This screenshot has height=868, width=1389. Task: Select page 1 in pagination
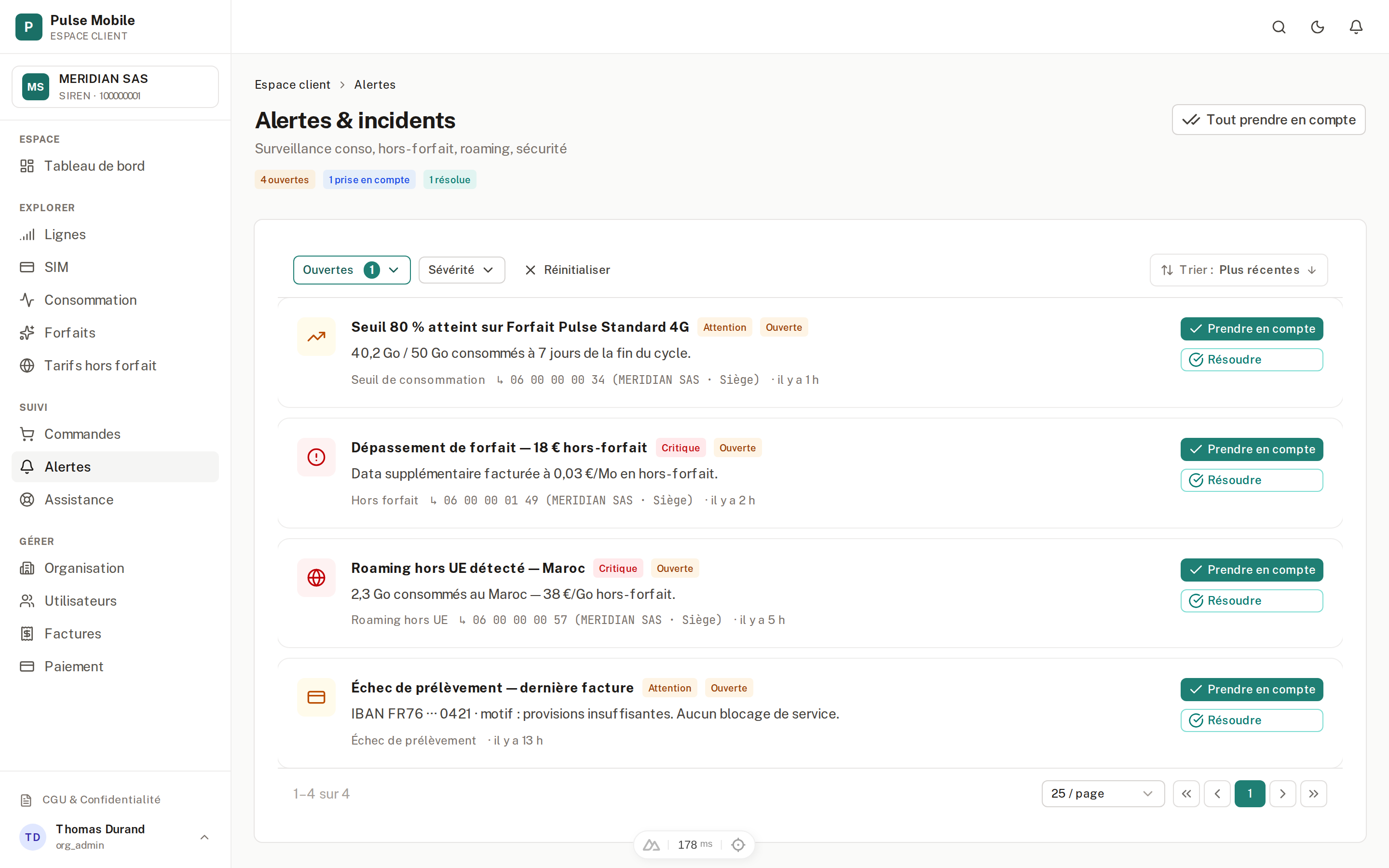click(1250, 793)
